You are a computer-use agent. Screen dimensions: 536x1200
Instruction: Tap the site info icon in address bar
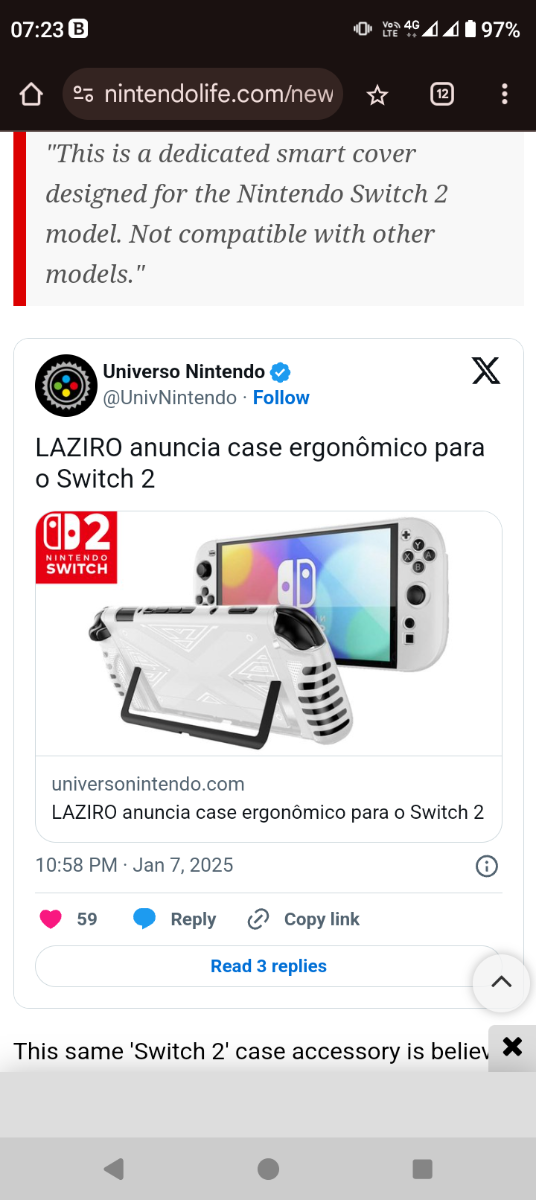click(x=84, y=94)
